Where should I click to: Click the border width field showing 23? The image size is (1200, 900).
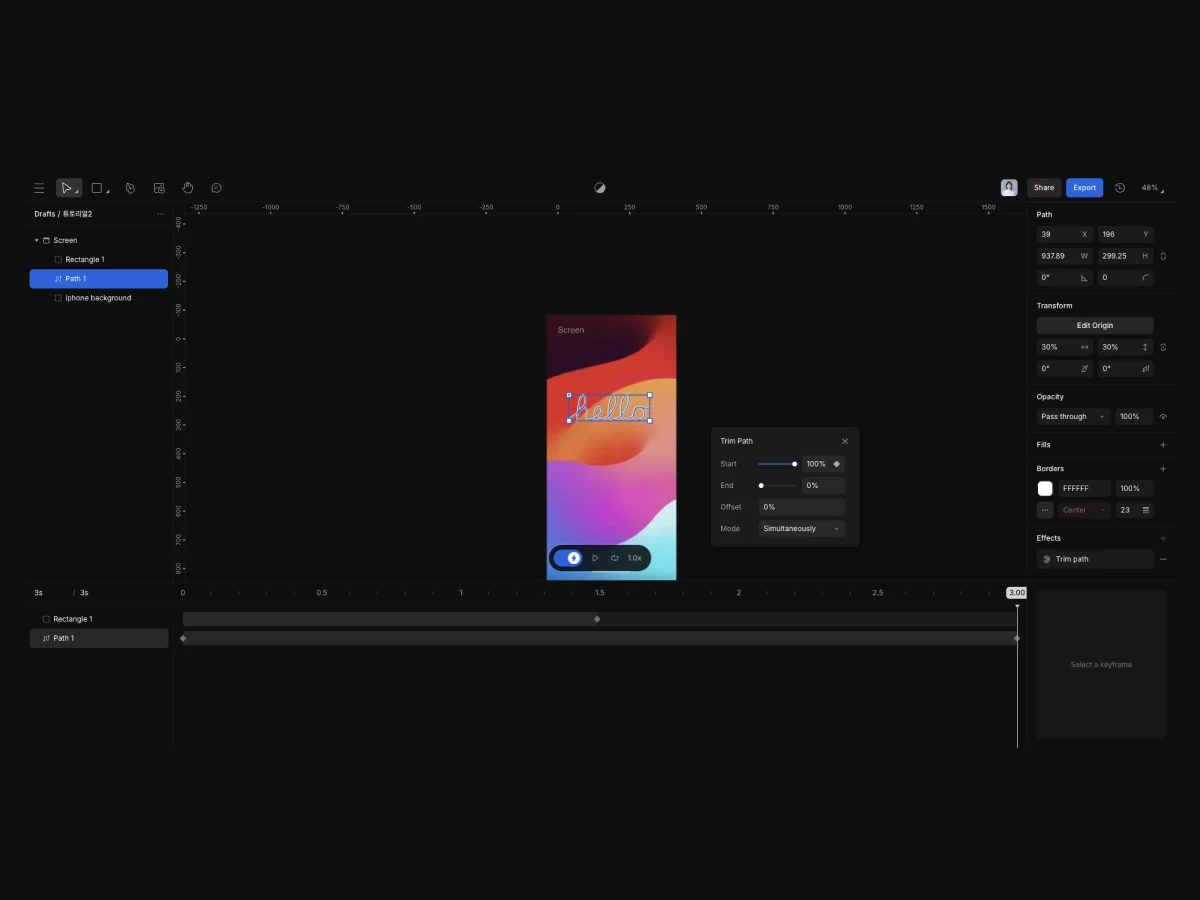[1126, 510]
